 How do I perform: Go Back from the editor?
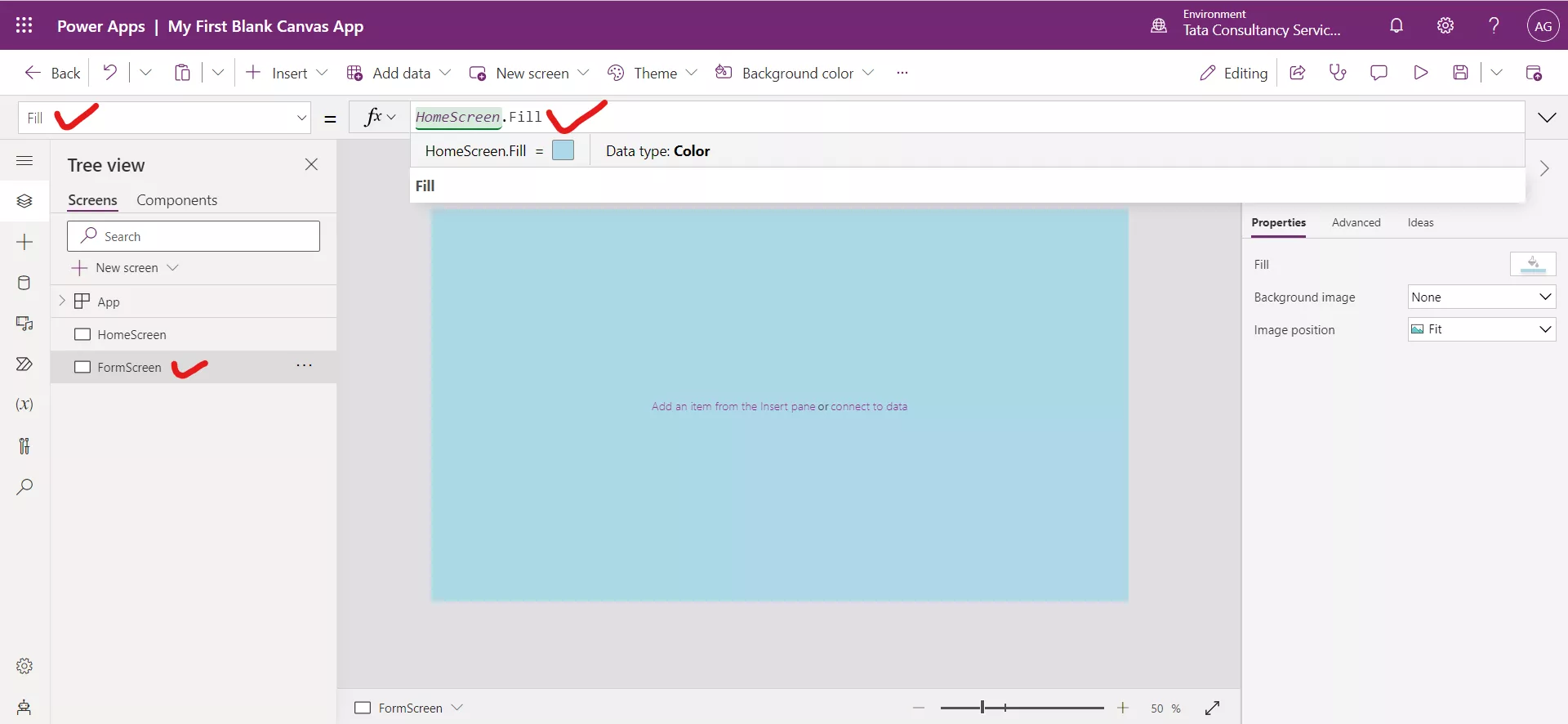(52, 73)
